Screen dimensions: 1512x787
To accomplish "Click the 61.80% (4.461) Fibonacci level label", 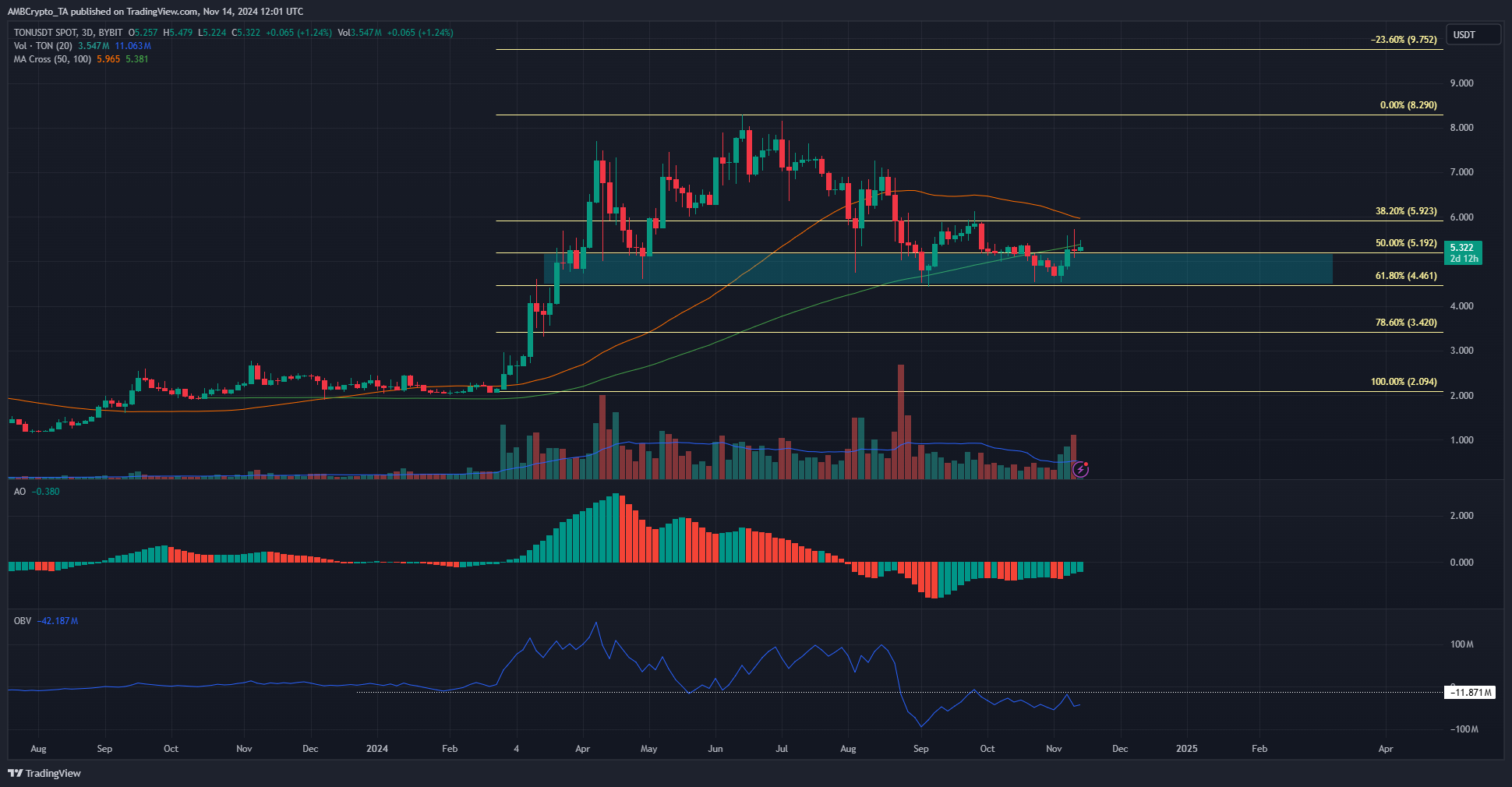I will click(1405, 276).
